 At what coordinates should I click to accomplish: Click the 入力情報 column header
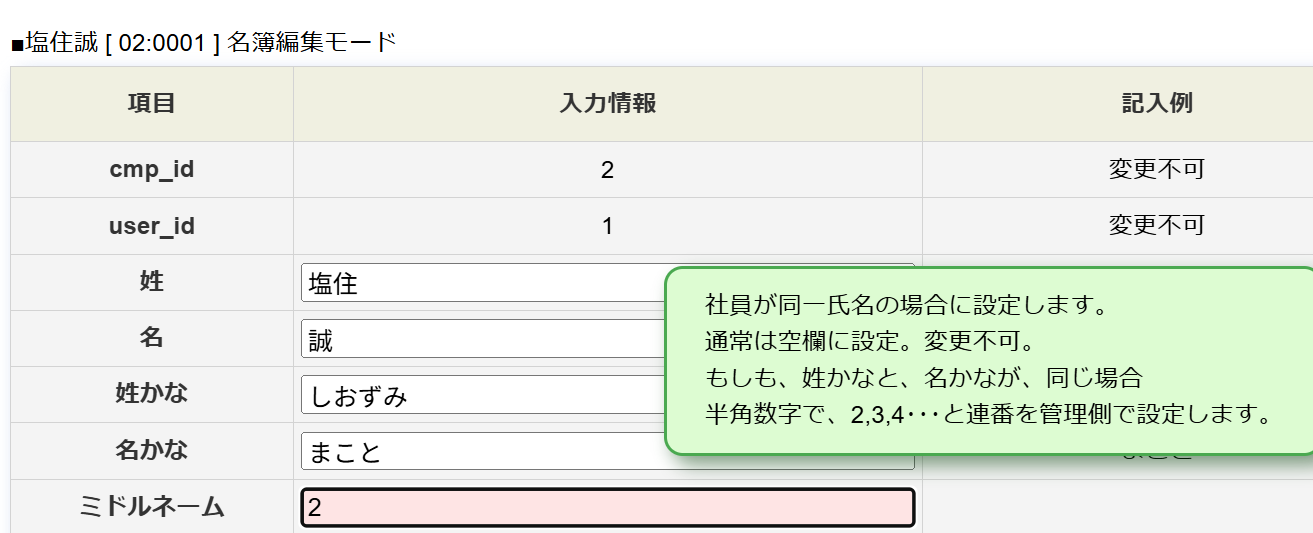coord(608,104)
